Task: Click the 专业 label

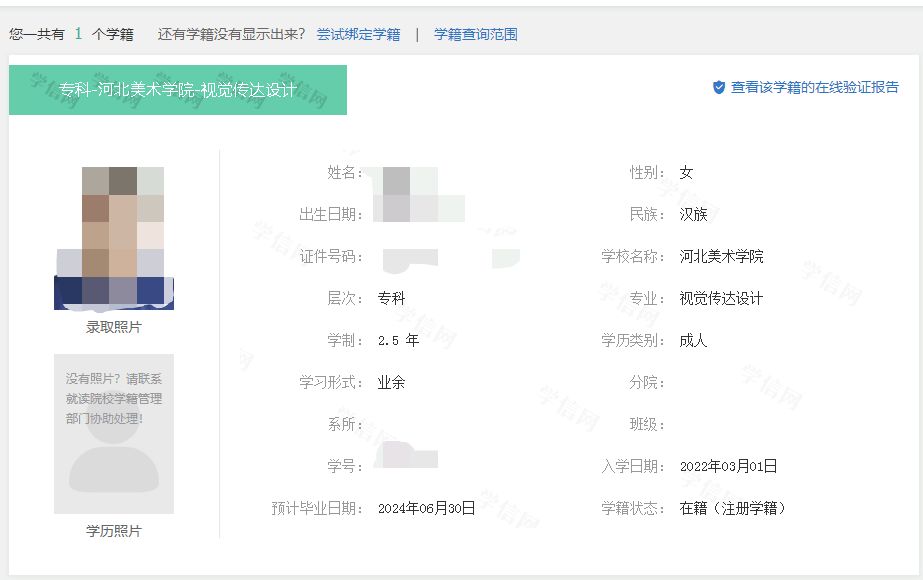Action: (x=647, y=298)
